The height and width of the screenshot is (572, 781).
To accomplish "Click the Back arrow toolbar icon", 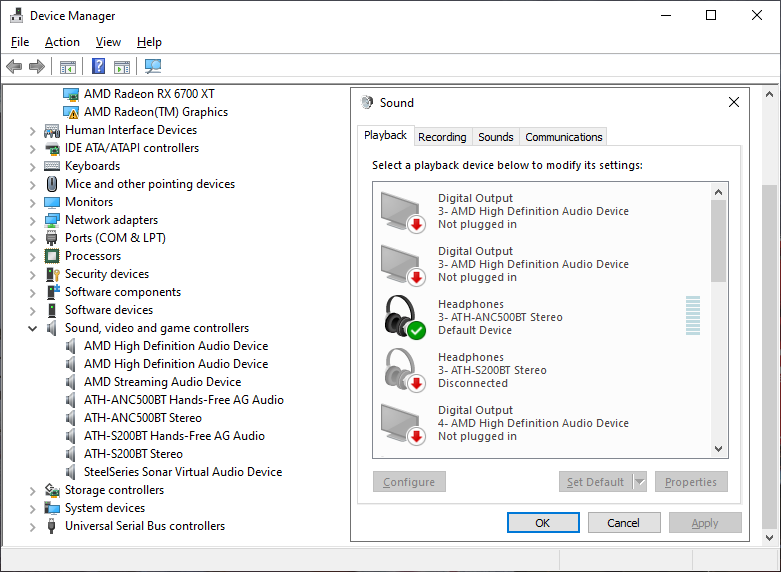I will coord(14,66).
